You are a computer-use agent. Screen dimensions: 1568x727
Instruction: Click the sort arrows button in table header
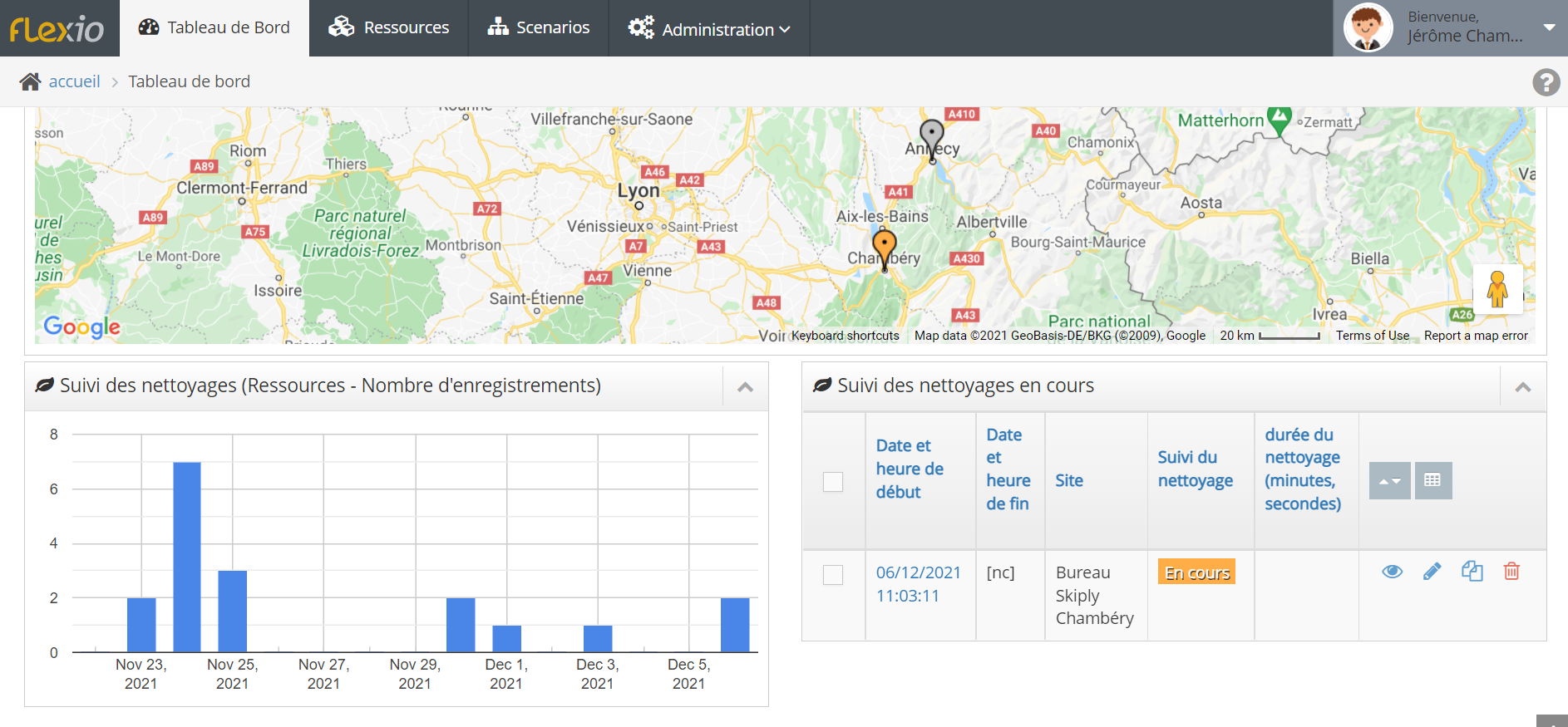coord(1389,480)
